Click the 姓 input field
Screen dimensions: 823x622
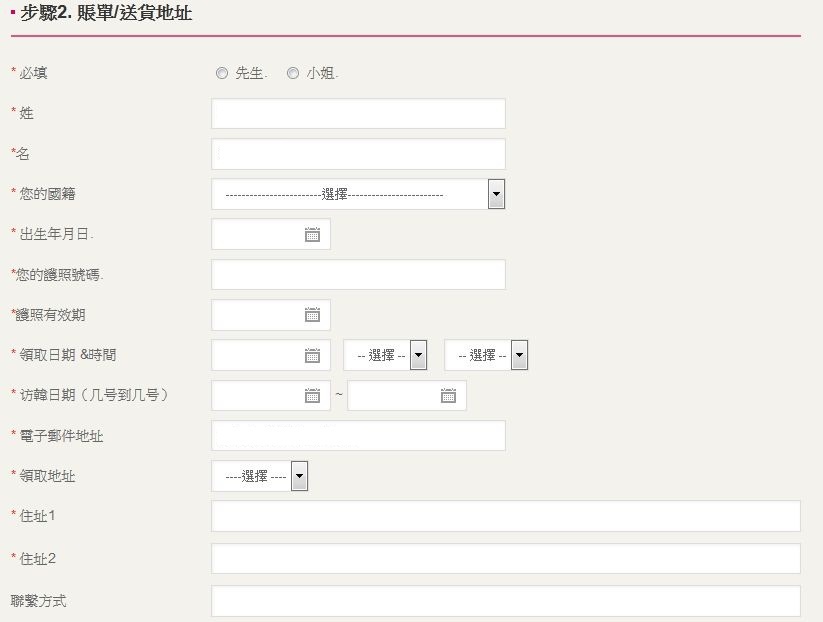click(x=358, y=113)
